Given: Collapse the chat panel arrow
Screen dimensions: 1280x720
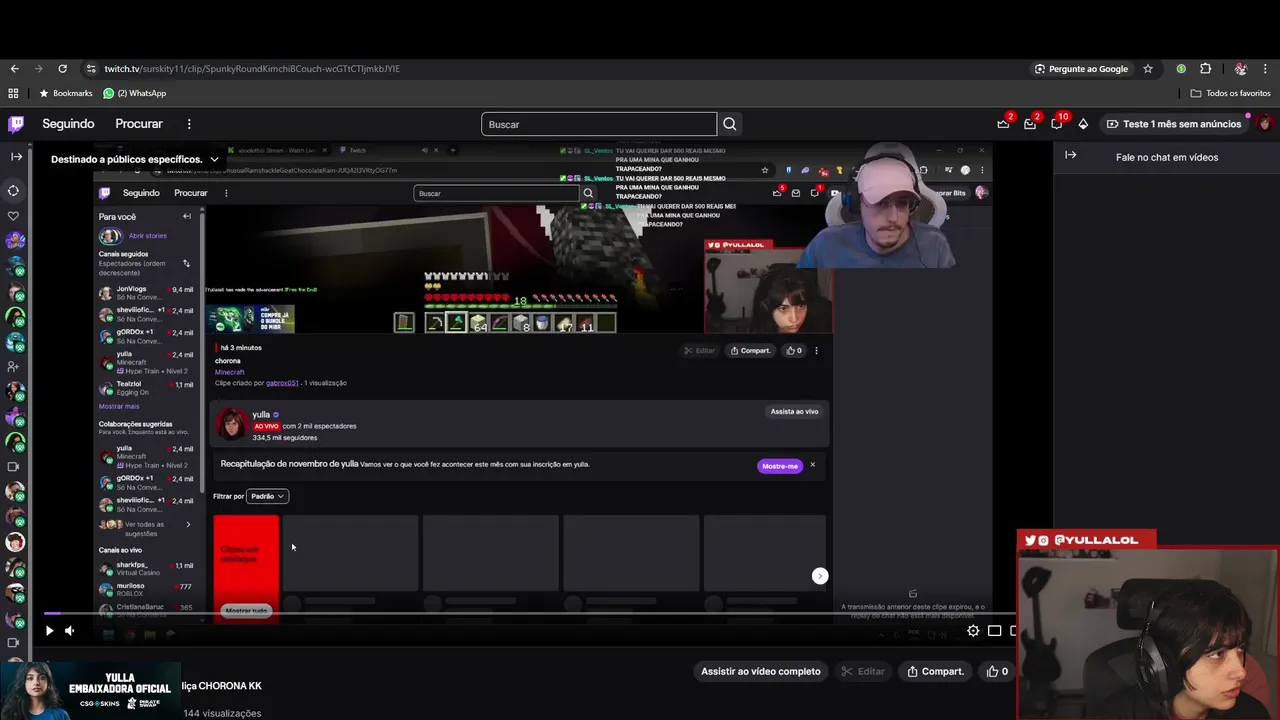Looking at the screenshot, I should point(1070,155).
